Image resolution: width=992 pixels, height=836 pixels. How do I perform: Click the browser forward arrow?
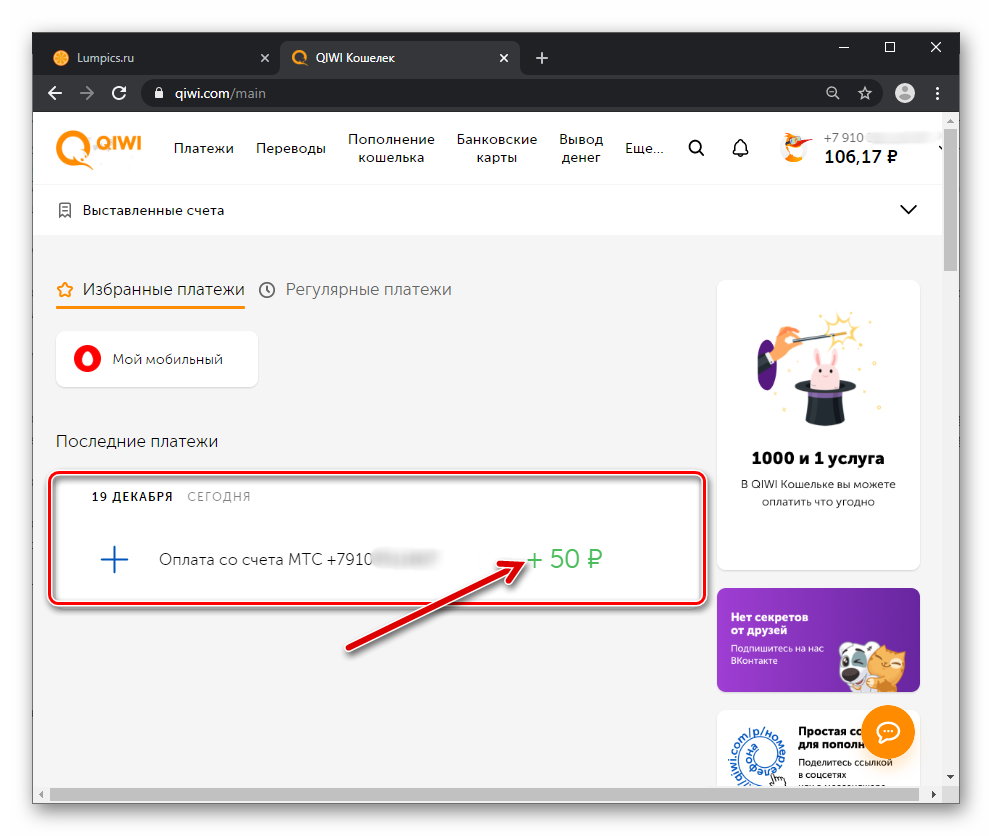[x=87, y=94]
